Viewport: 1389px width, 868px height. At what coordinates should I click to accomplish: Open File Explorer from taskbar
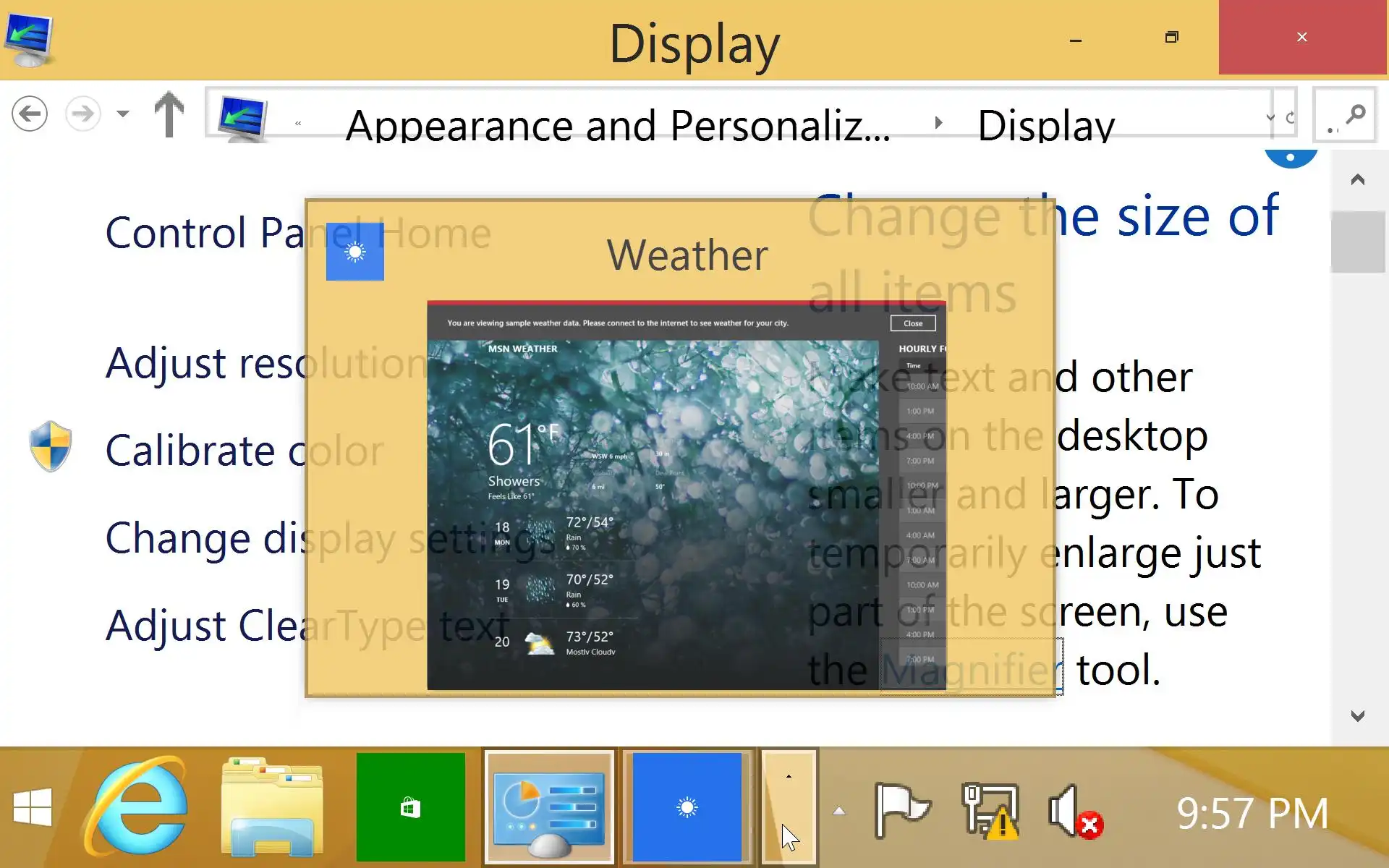[x=272, y=807]
